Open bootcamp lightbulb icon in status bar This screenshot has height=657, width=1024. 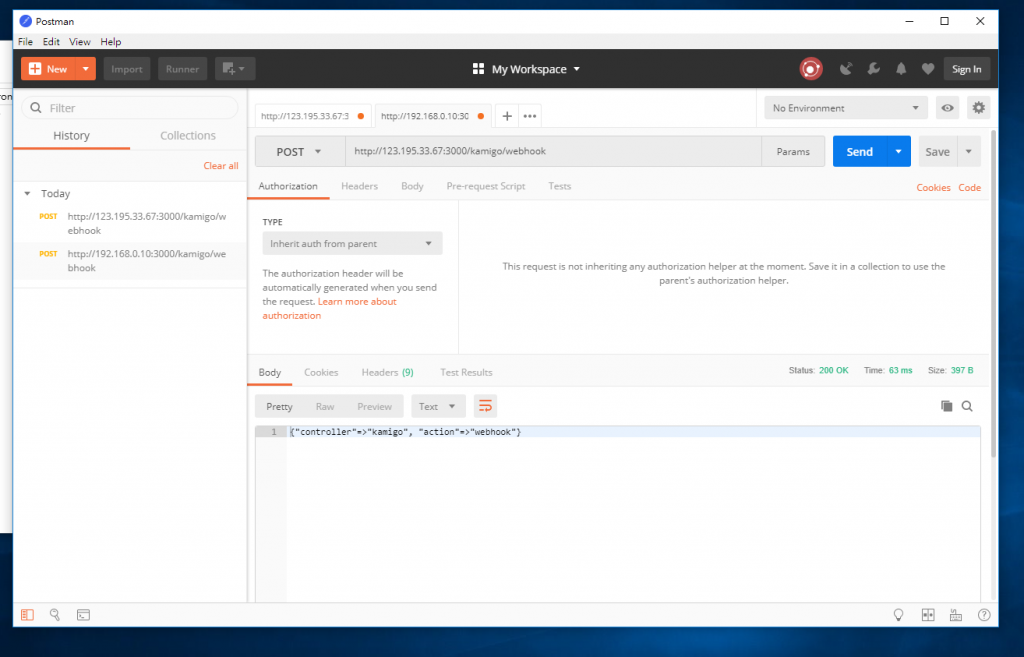(899, 615)
